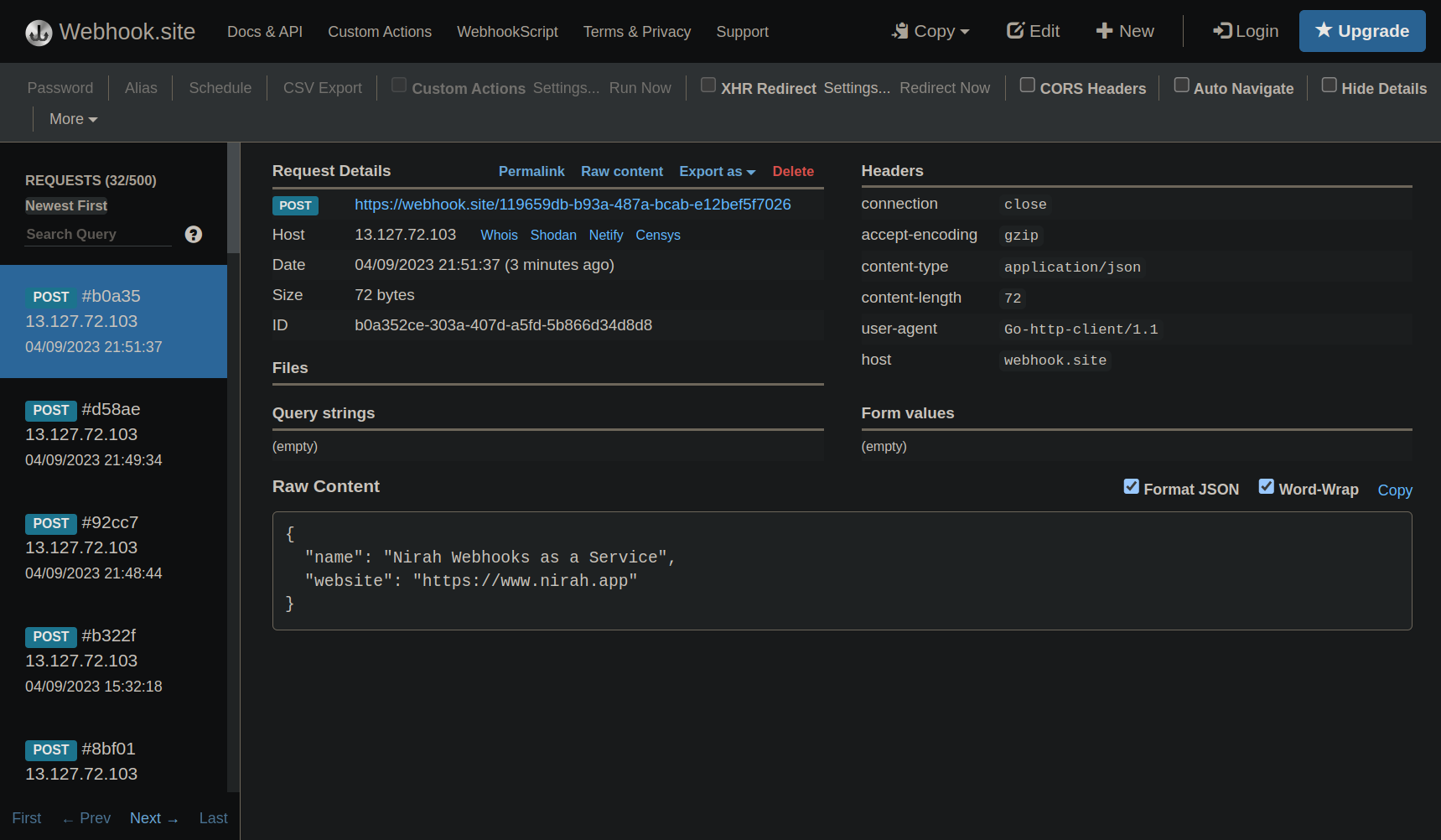
Task: View the request's Raw content
Action: tap(622, 171)
